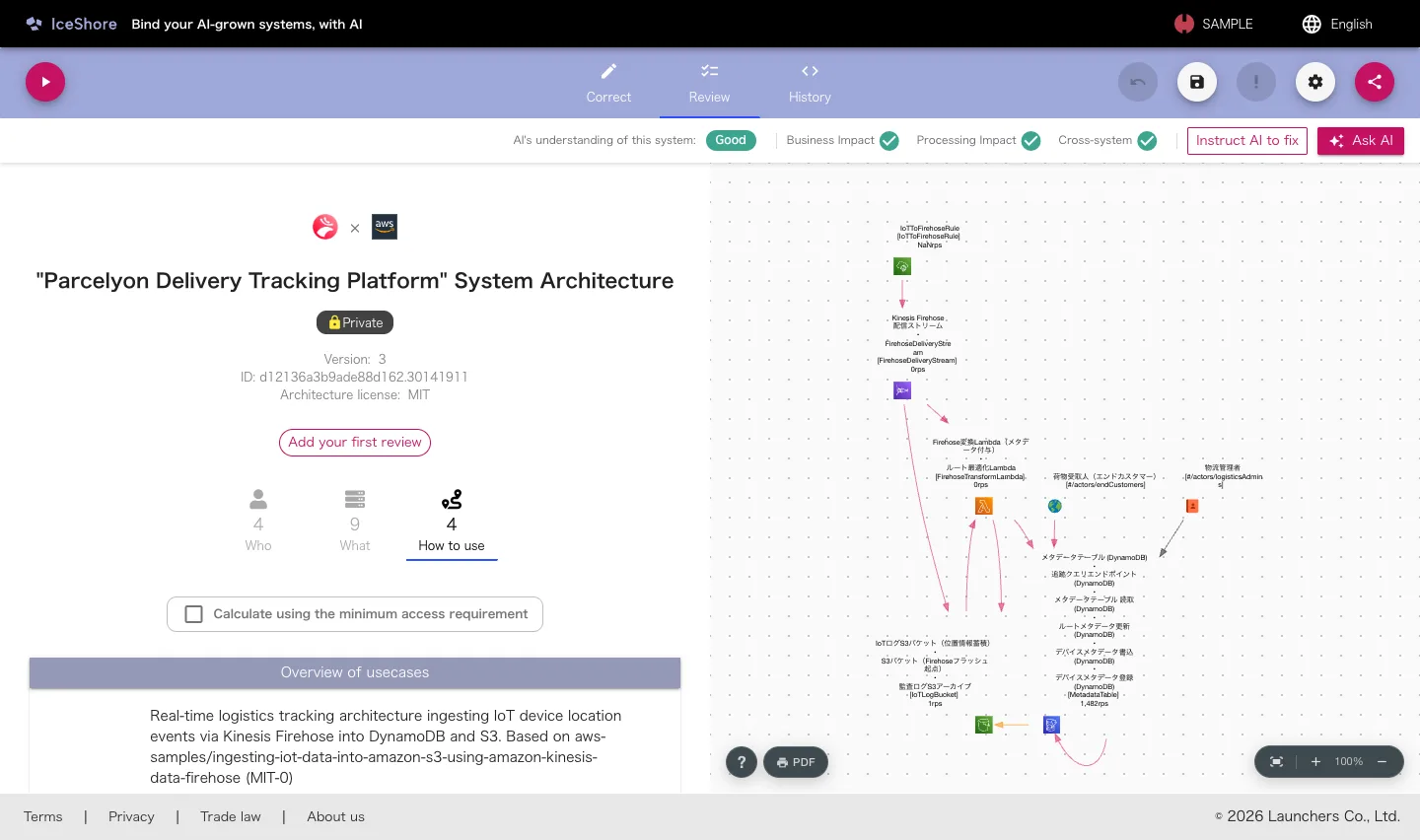Click the pink share button

(x=1375, y=82)
